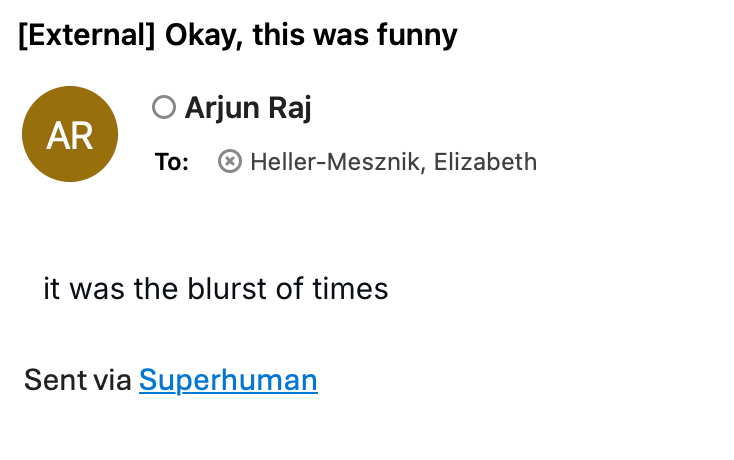Click the surname "Raj" in the sender name

290,108
